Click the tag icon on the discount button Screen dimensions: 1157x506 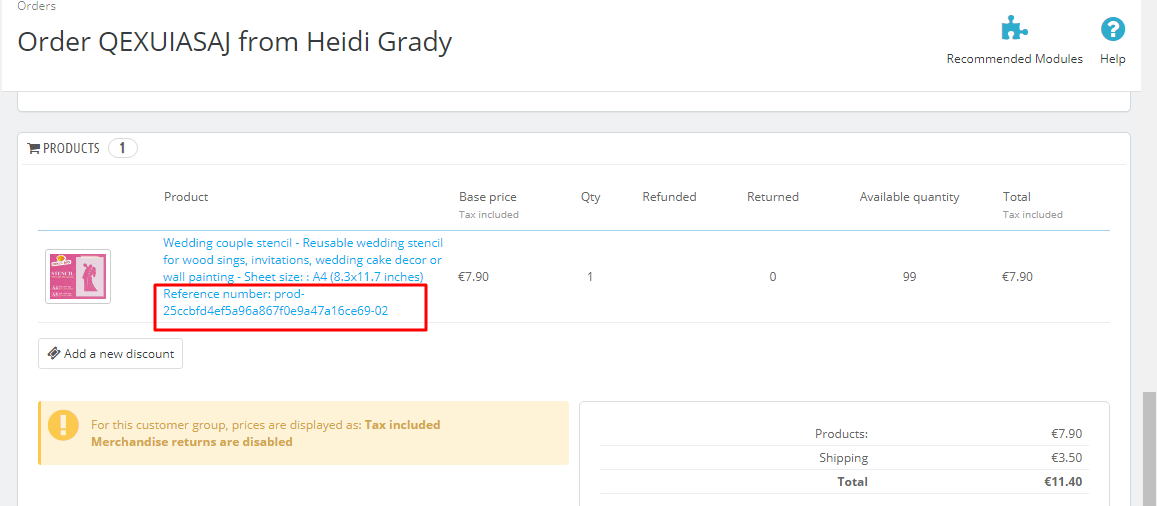pyautogui.click(x=54, y=353)
